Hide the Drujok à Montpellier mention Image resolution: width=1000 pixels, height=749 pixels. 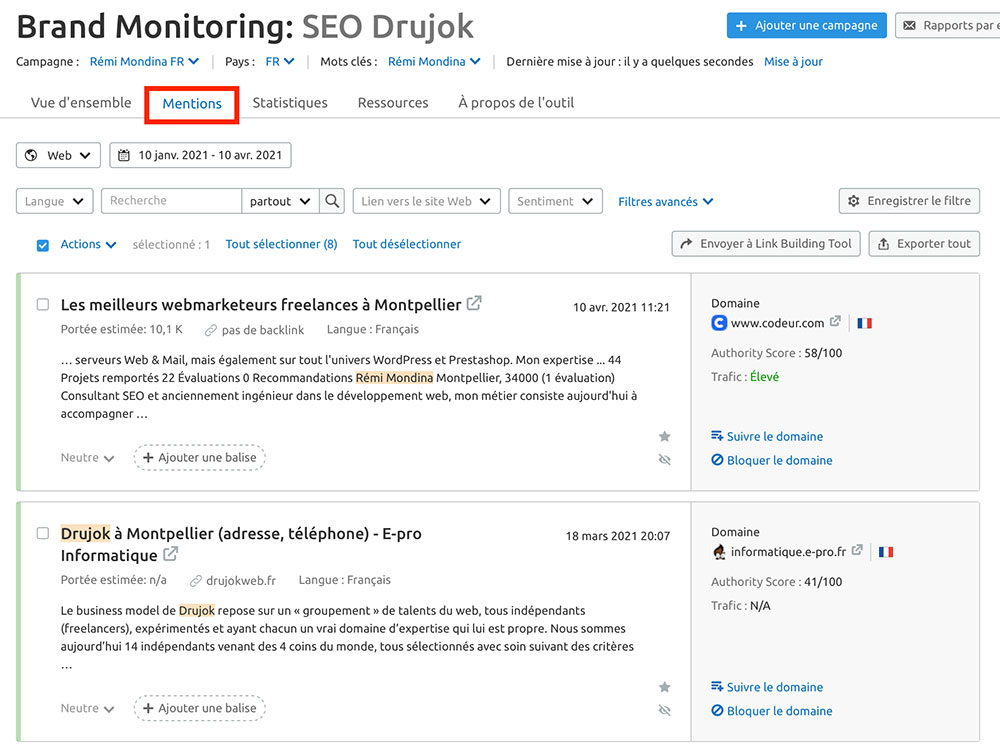click(x=665, y=711)
